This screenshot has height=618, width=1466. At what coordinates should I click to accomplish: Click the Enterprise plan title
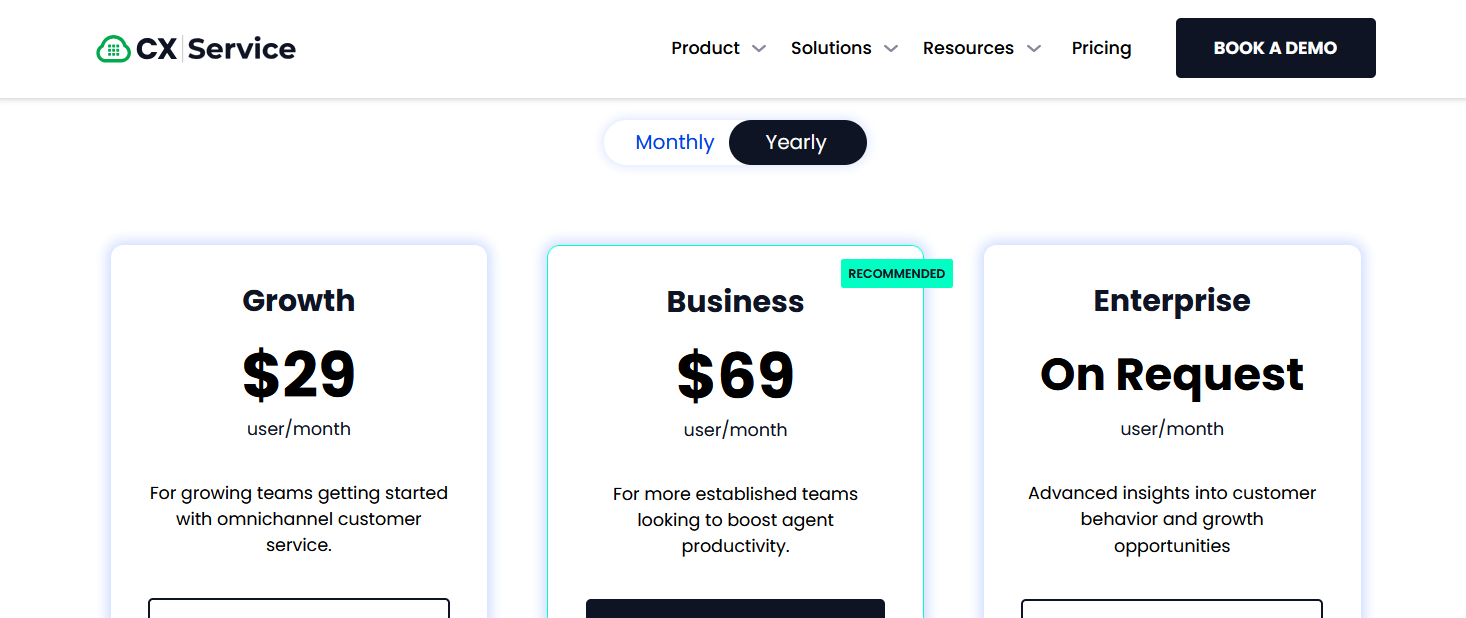click(x=1171, y=300)
